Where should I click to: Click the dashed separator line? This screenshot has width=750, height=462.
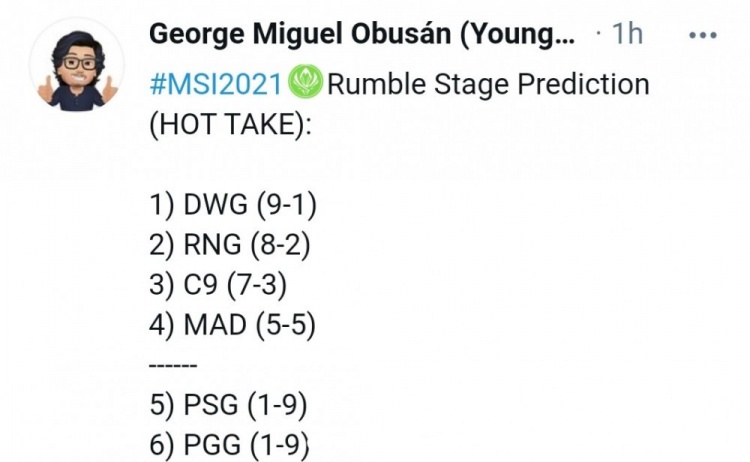(x=173, y=364)
